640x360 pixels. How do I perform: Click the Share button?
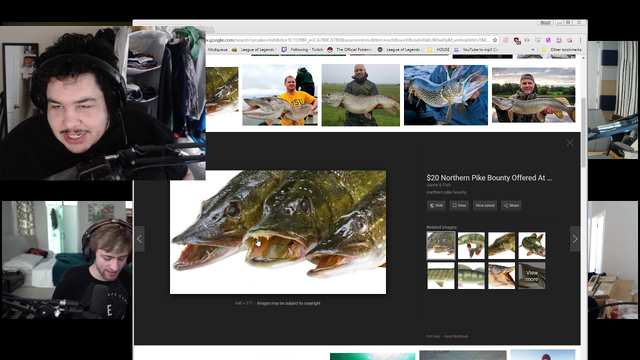(511, 205)
